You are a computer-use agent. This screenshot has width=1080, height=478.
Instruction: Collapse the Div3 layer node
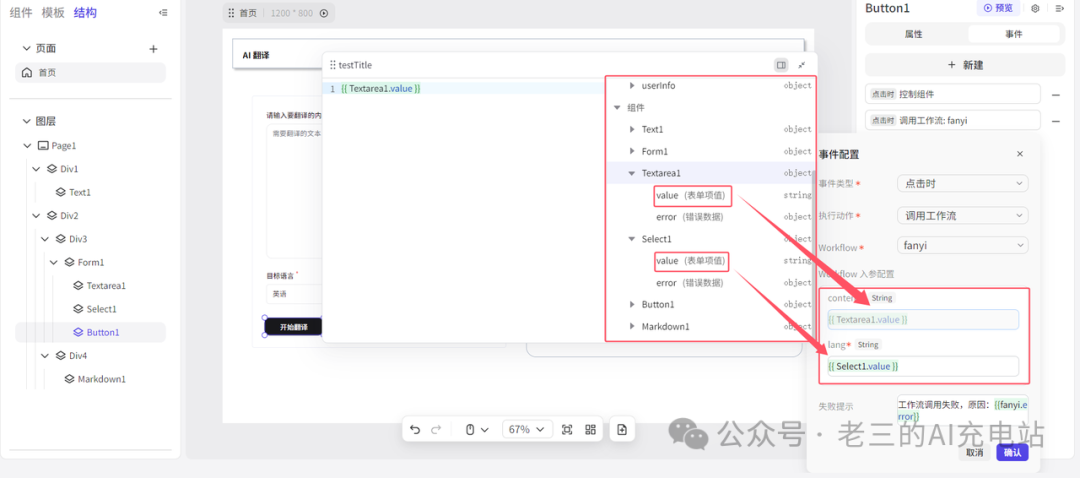(44, 239)
